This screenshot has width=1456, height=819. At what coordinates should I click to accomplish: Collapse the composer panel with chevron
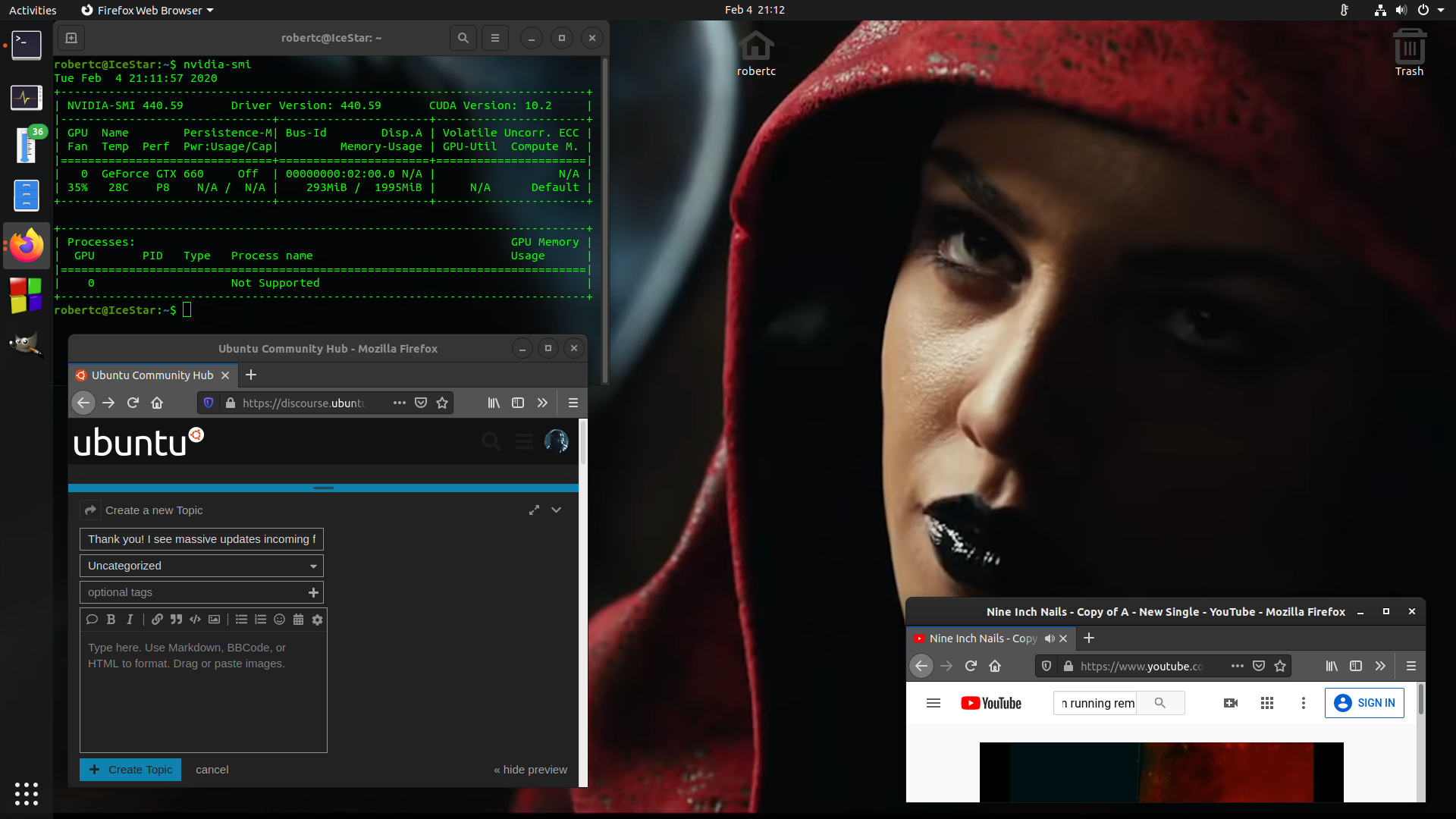[x=556, y=510]
